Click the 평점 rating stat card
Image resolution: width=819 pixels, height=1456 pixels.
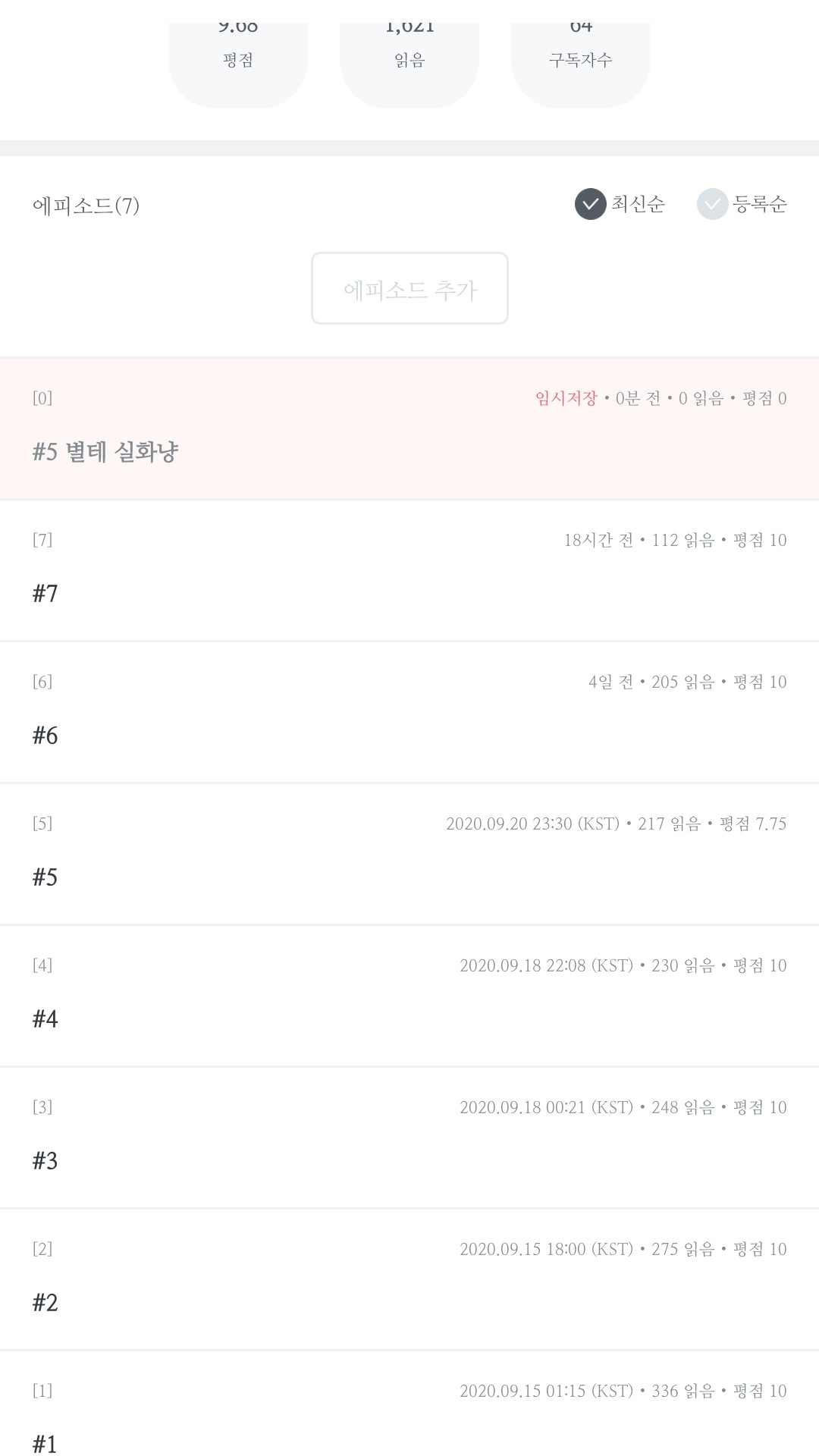click(238, 61)
